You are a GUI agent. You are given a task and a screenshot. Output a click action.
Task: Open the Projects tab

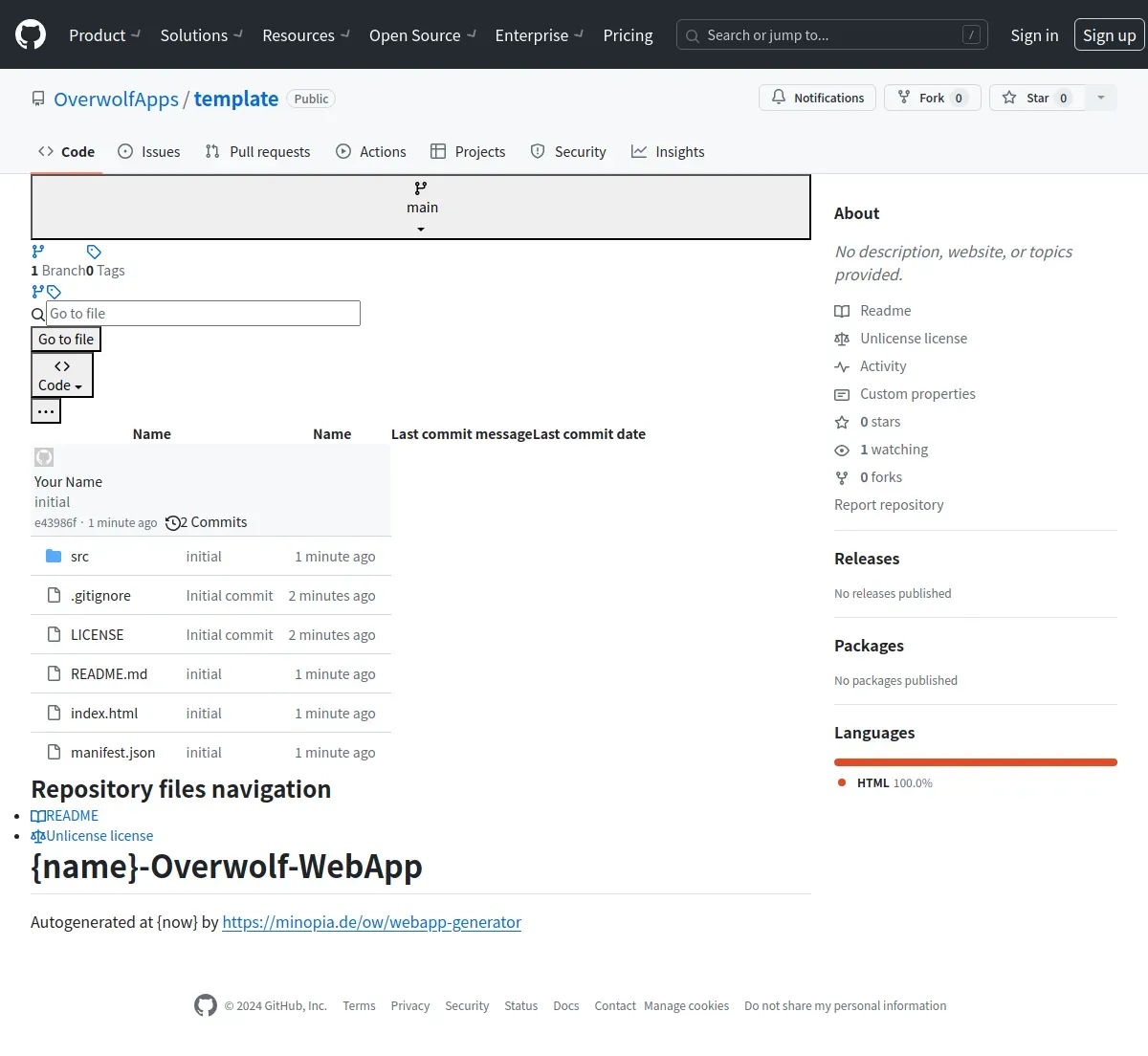468,151
